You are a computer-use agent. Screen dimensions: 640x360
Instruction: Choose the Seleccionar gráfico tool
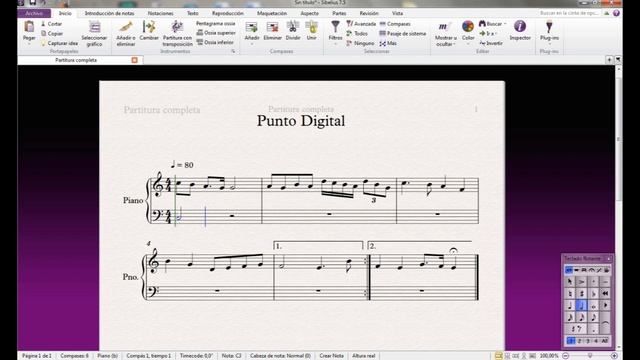click(94, 33)
